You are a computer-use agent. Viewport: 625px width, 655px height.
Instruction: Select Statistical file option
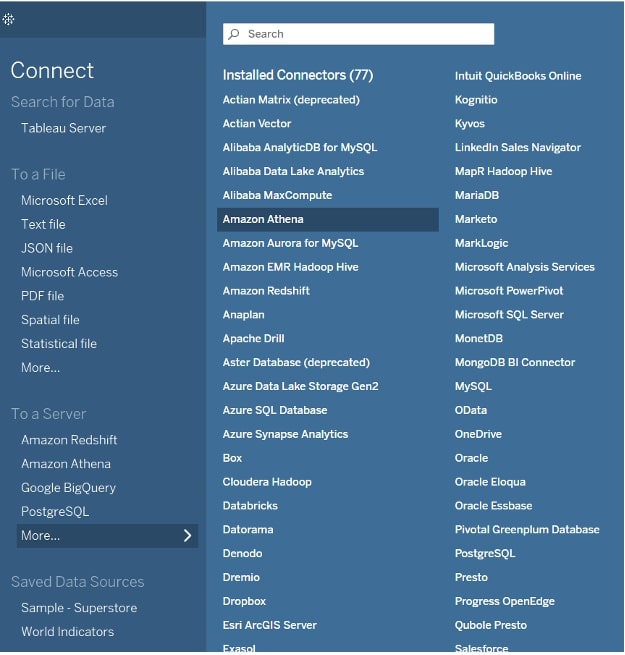(x=59, y=344)
